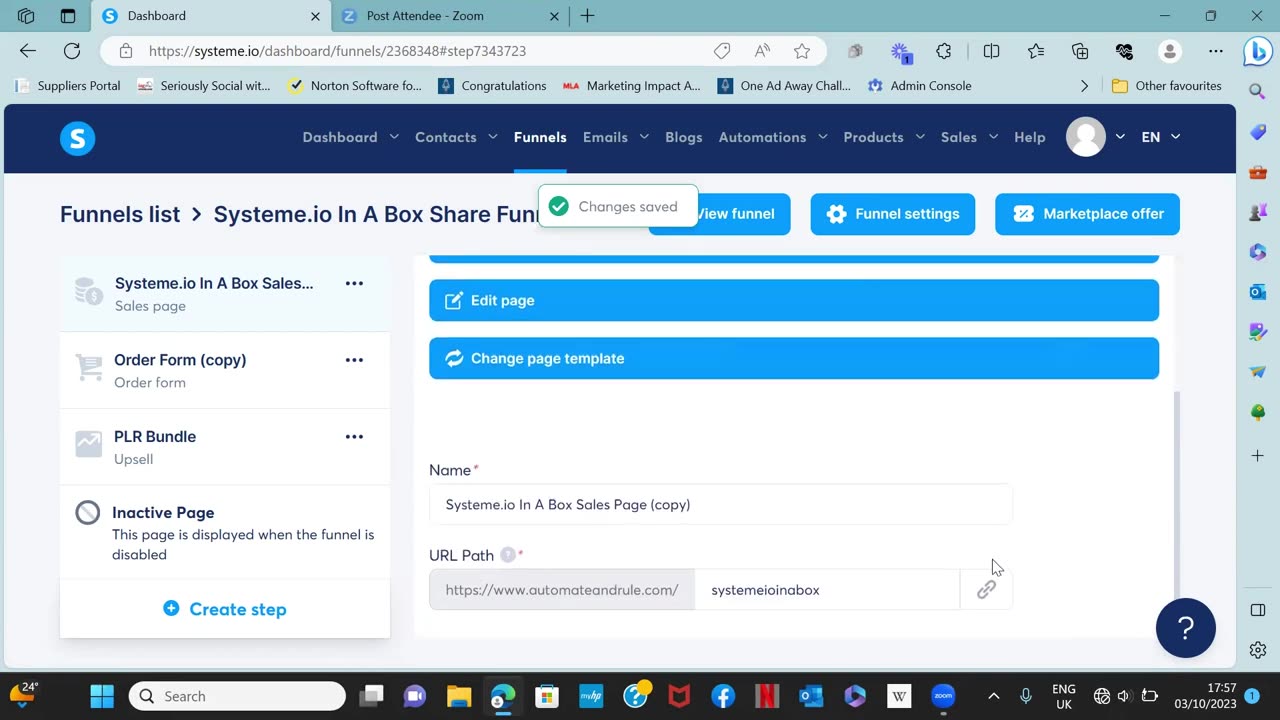Click the View funnel button

click(x=719, y=214)
